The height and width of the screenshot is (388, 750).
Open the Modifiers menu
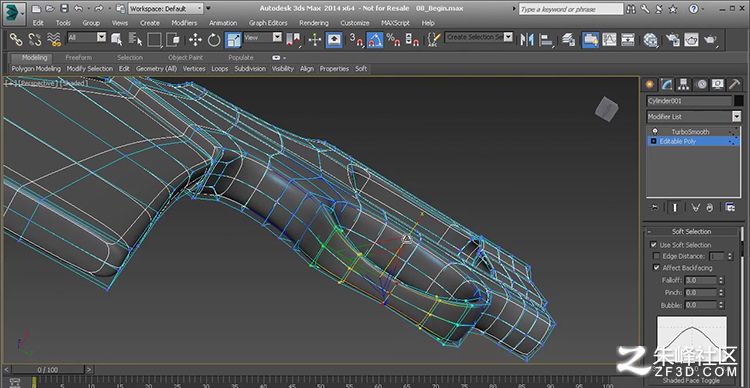pyautogui.click(x=184, y=22)
